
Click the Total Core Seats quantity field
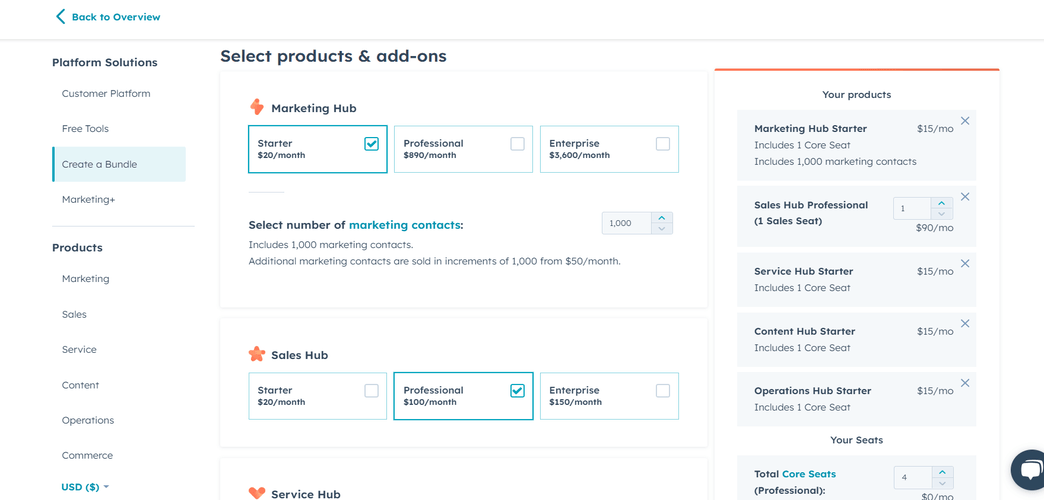click(x=912, y=477)
